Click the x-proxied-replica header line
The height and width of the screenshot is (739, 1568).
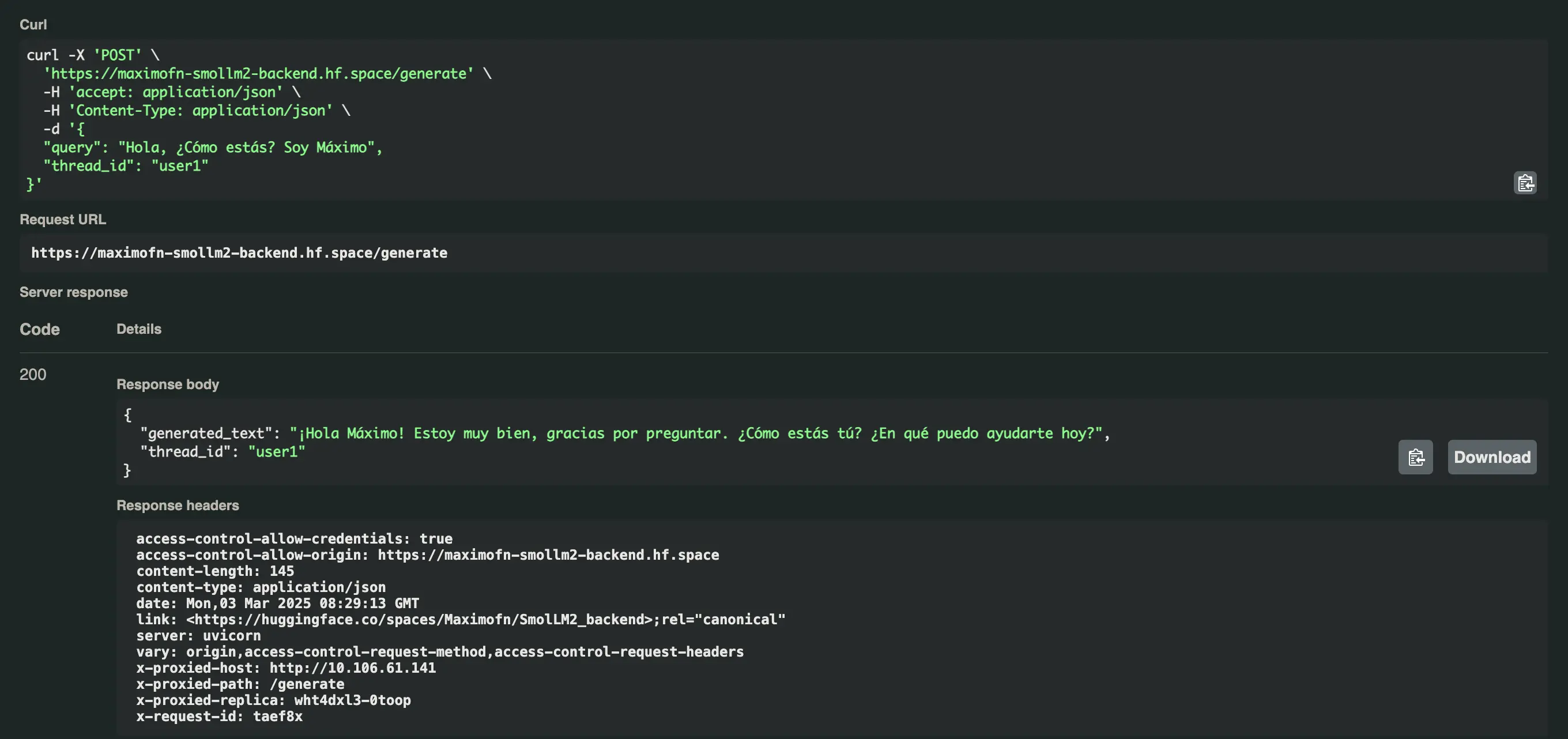(273, 700)
